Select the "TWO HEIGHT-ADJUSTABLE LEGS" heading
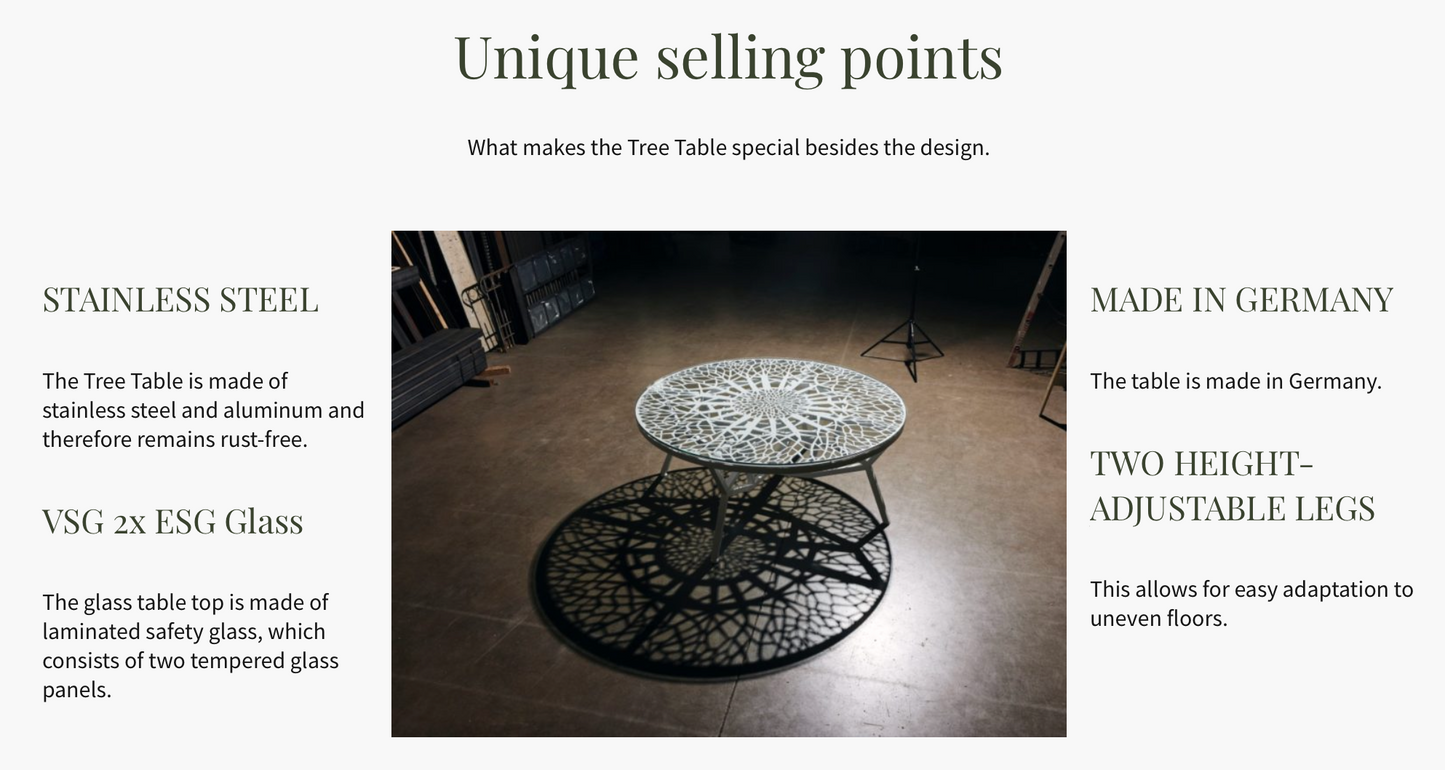This screenshot has height=770, width=1445. [1232, 485]
